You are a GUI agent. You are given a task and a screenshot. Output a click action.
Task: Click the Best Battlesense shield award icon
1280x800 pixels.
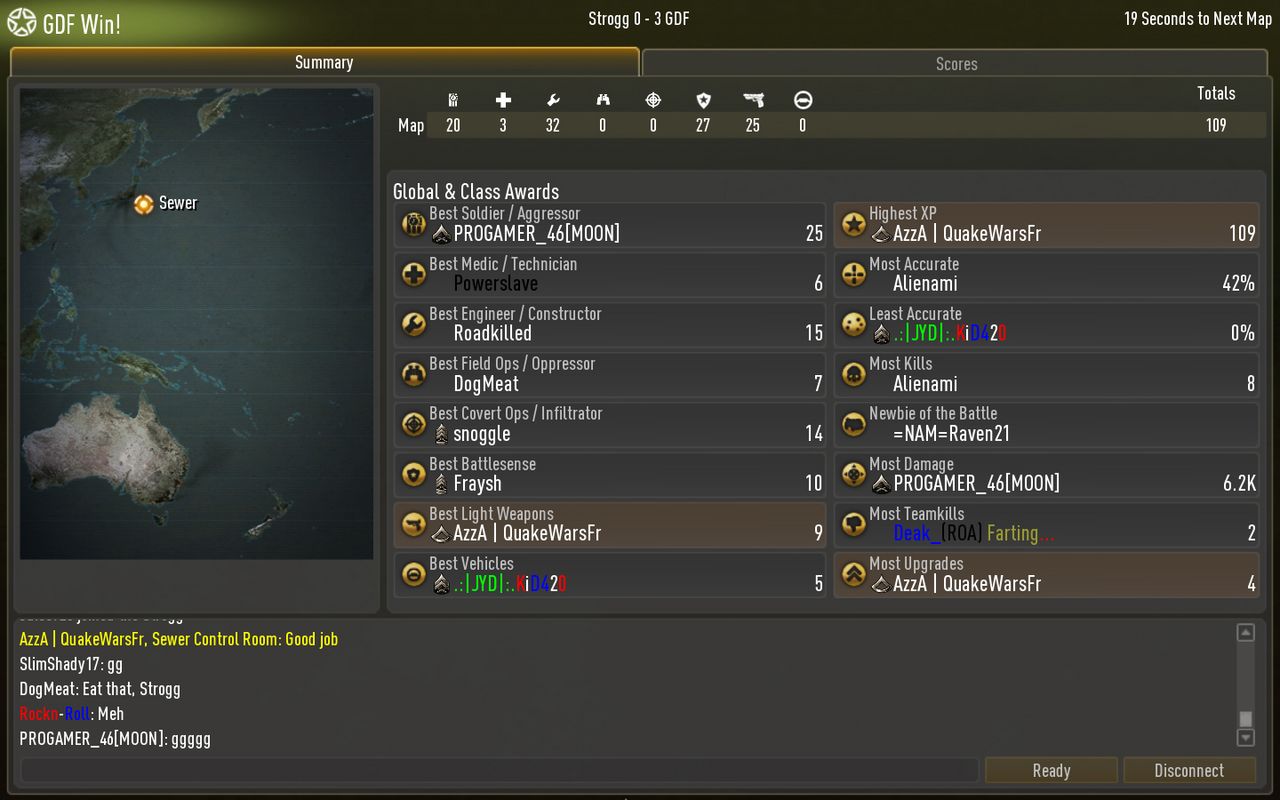click(414, 474)
